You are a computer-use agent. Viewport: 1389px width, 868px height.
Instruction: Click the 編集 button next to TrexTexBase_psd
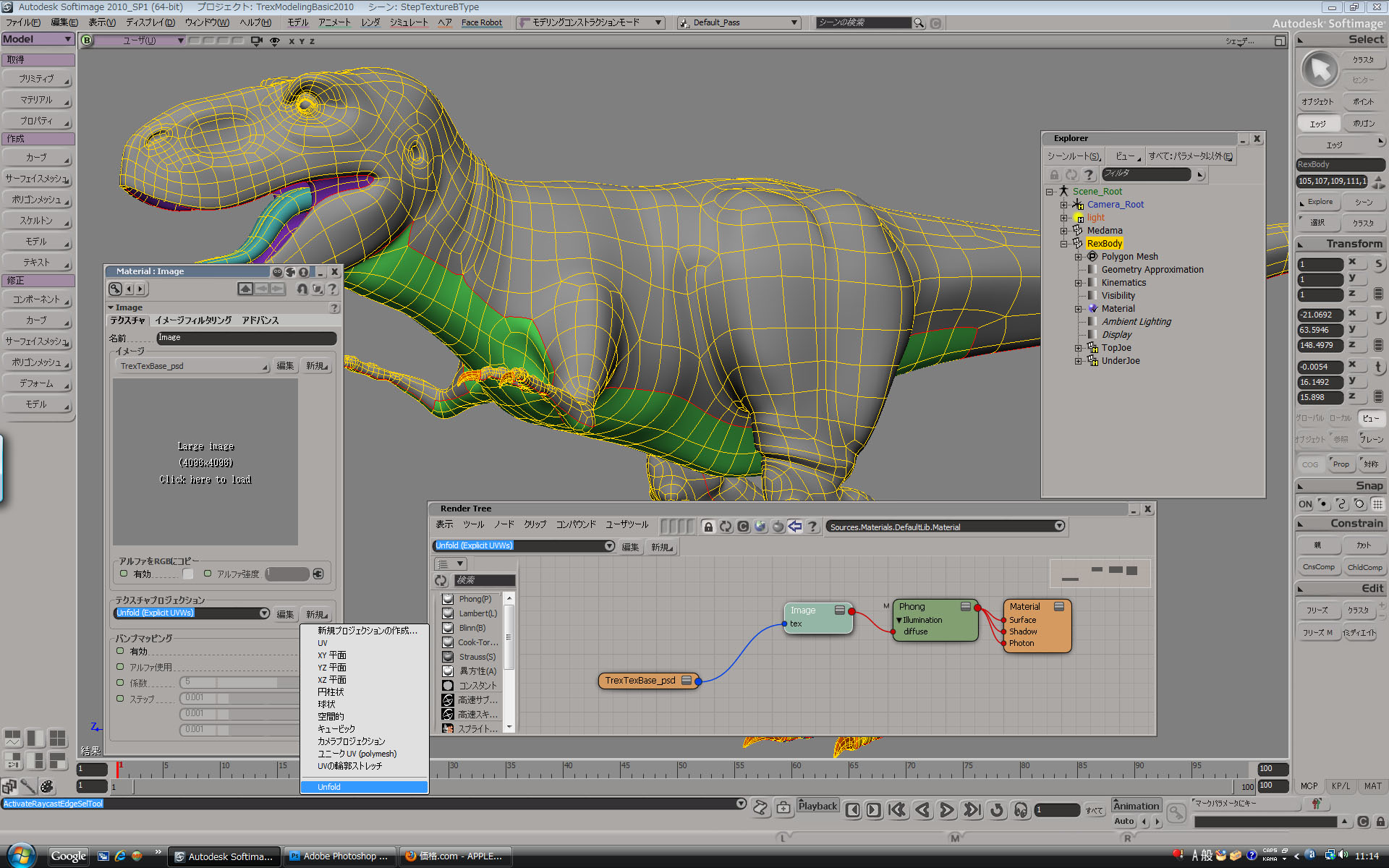[284, 365]
